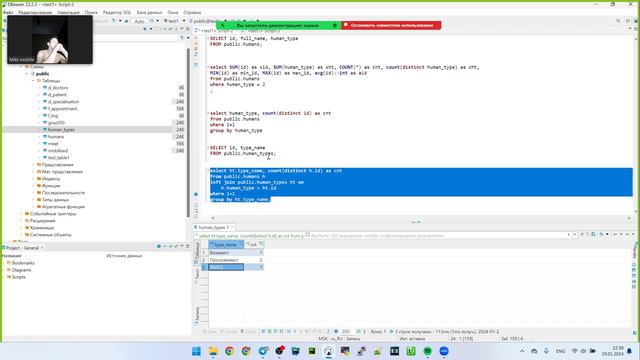Expand the Последовательности folder
Image resolution: width=640 pixels, height=360 pixels.
33,193
